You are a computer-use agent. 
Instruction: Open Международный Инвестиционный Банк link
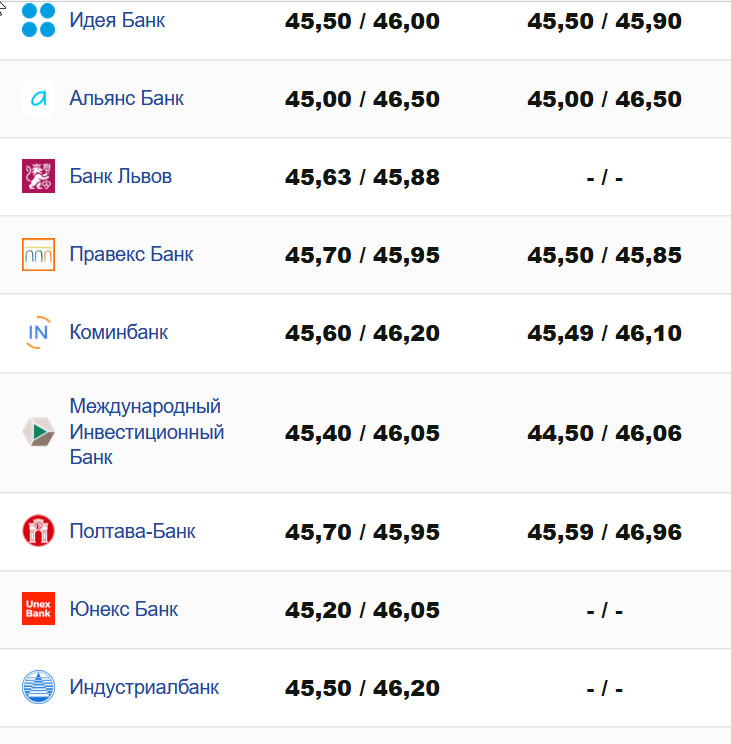(x=146, y=432)
